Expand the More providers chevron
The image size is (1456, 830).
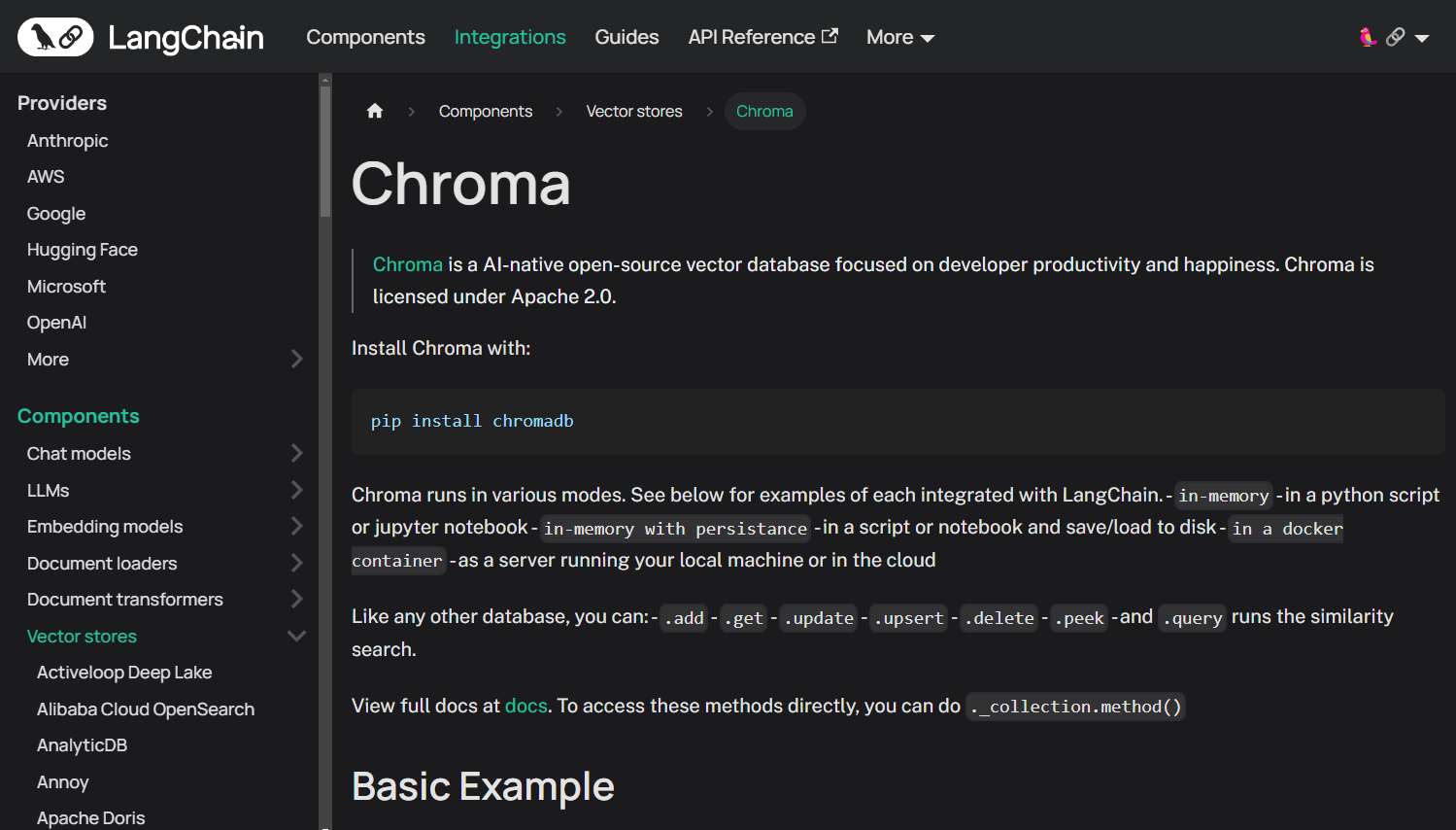click(297, 359)
